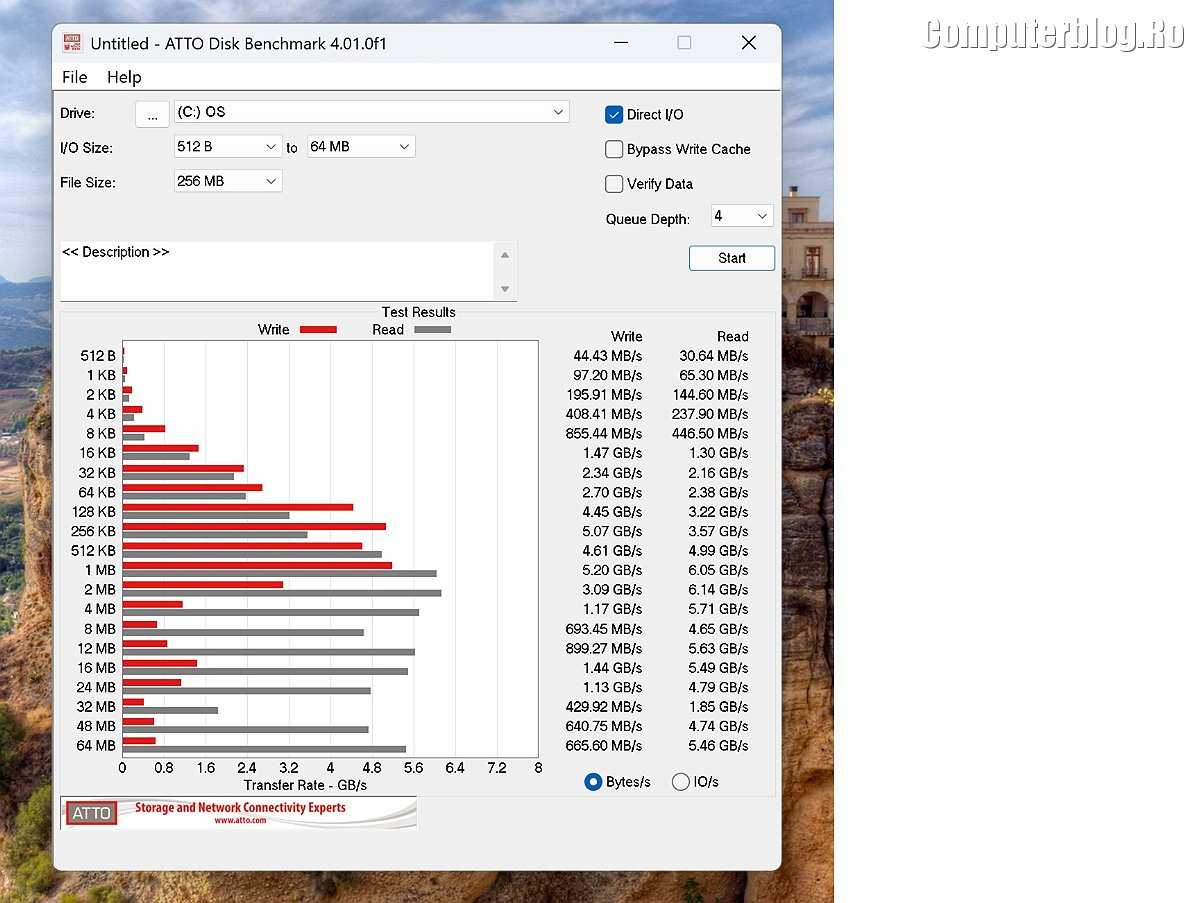This screenshot has width=1199, height=903.
Task: Click the ATTO logo in bottom banner
Action: [x=91, y=813]
